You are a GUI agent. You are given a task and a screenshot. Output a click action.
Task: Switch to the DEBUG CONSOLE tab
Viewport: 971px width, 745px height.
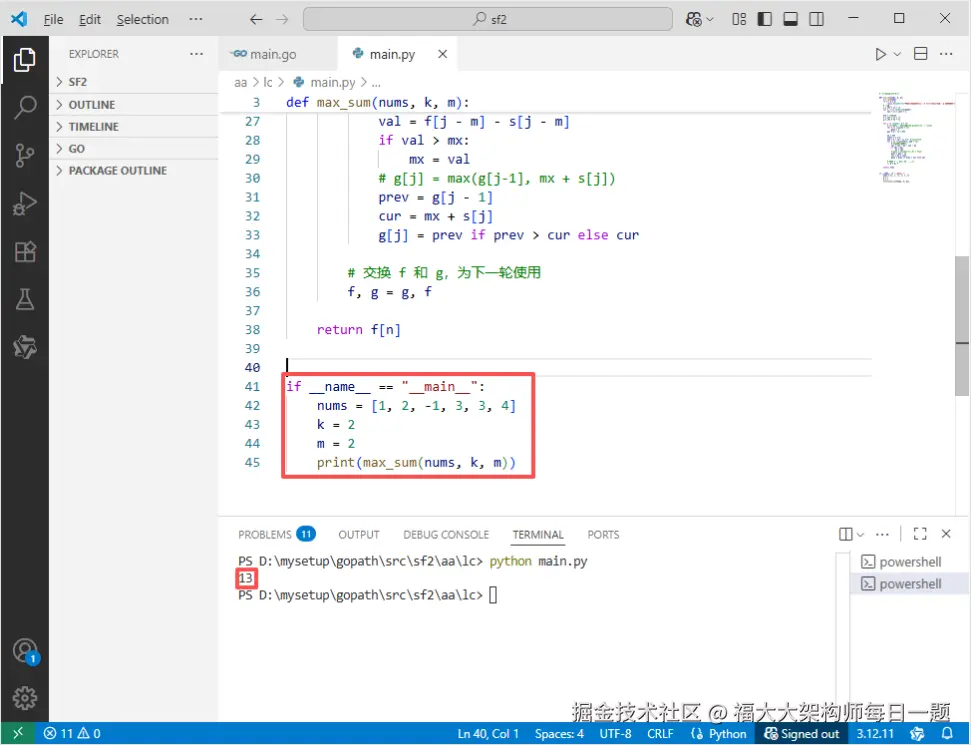446,534
